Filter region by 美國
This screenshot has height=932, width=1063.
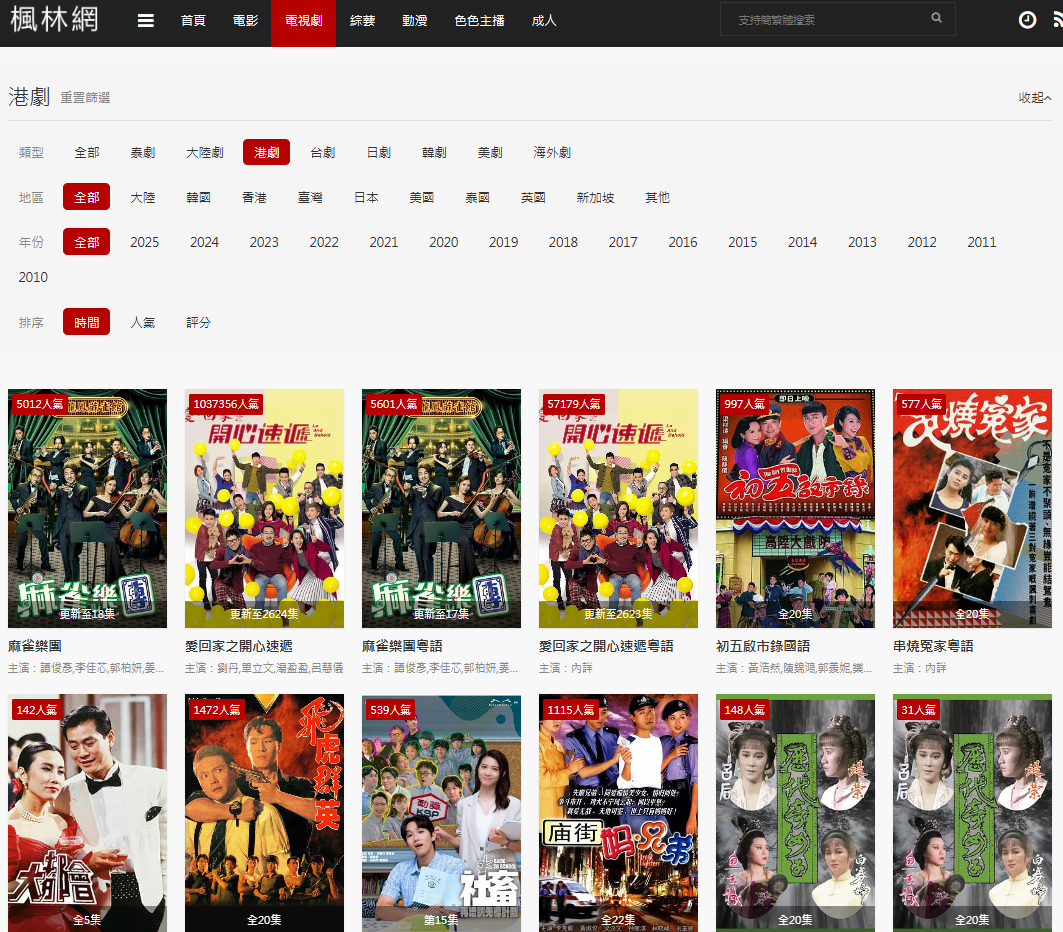click(x=422, y=197)
